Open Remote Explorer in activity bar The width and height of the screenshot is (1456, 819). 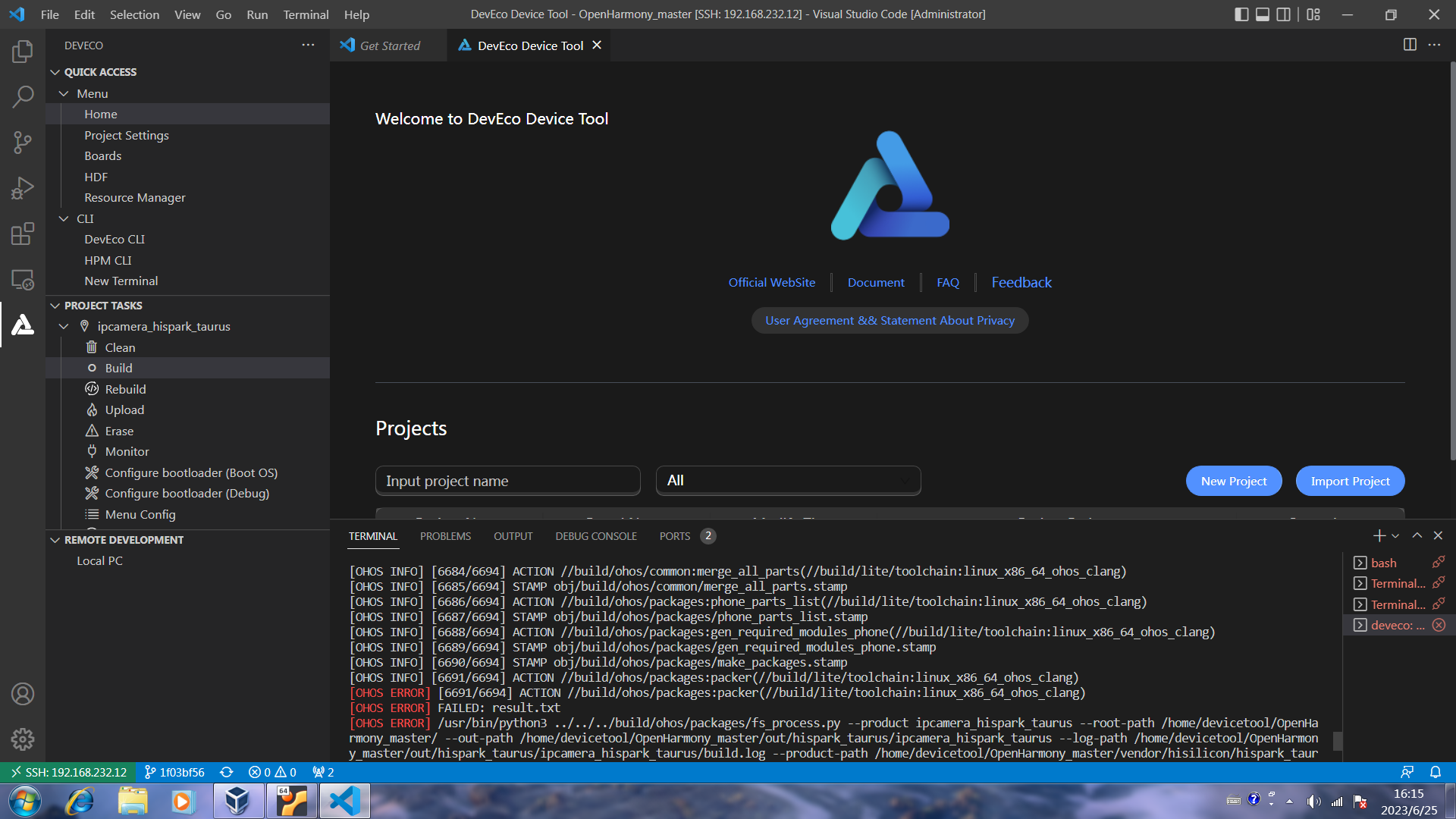(x=23, y=280)
